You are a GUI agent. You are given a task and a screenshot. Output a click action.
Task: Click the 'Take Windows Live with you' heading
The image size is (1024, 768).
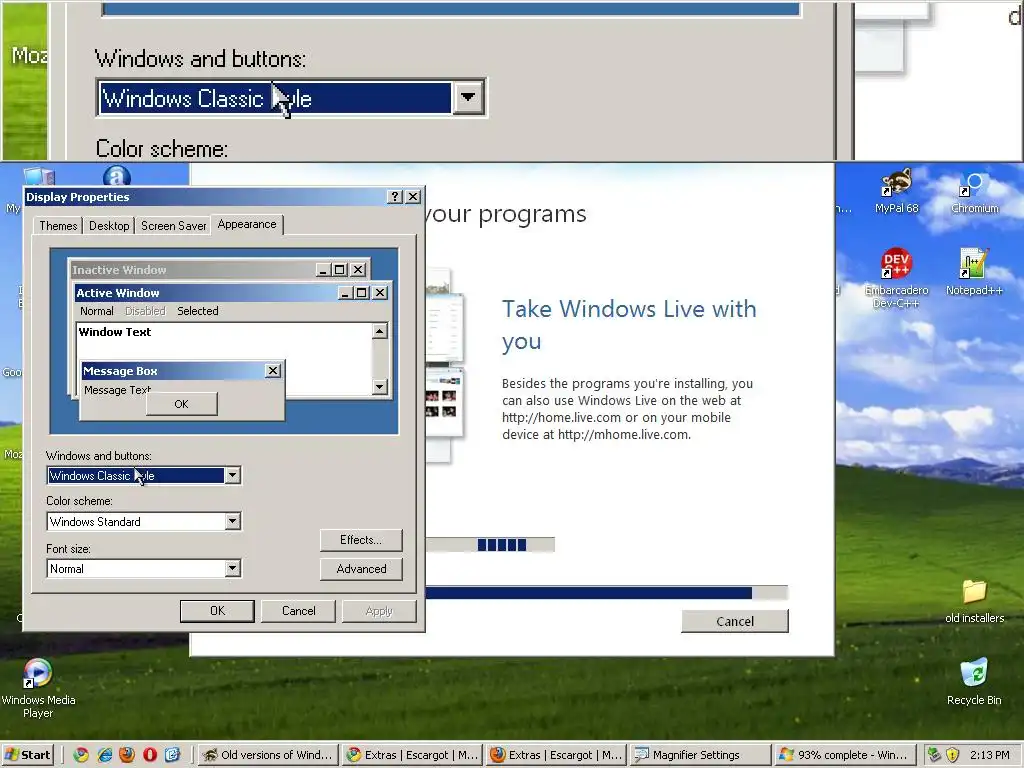coord(629,325)
